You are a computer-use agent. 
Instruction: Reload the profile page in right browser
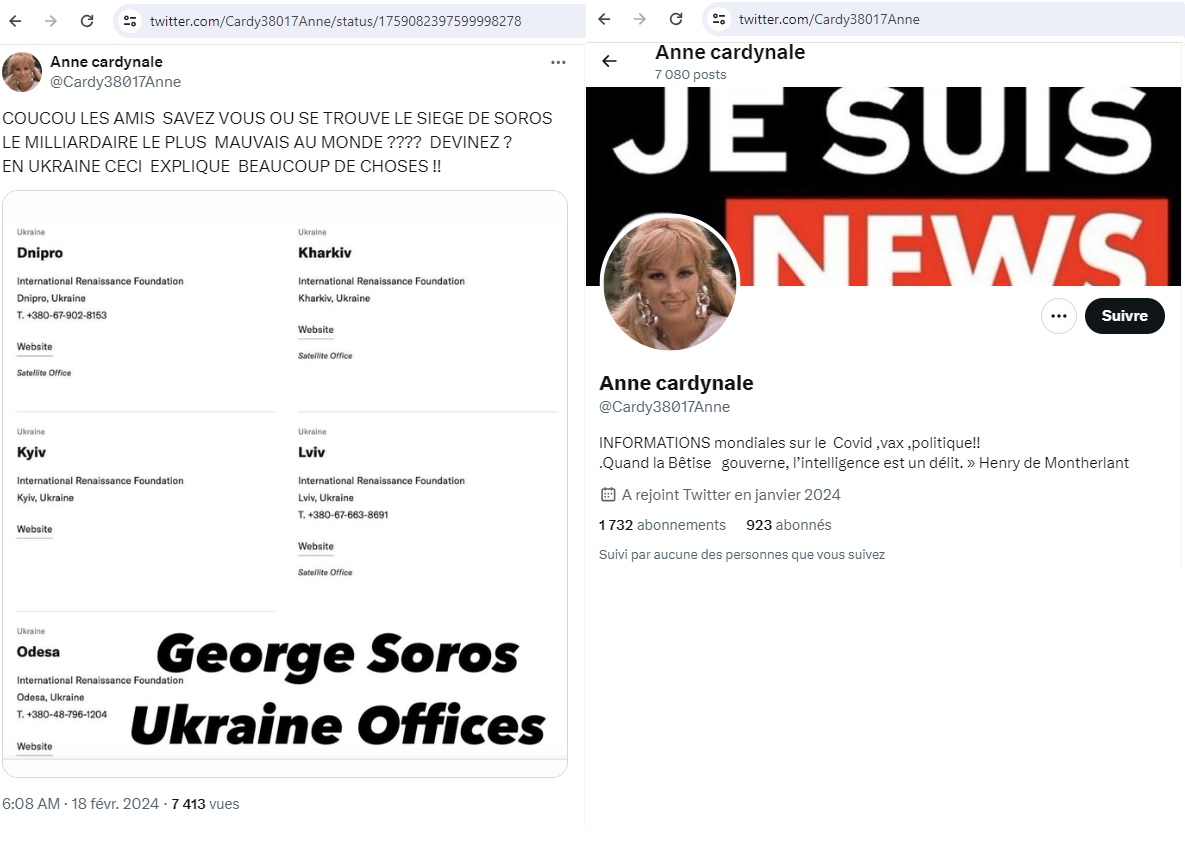pos(676,19)
